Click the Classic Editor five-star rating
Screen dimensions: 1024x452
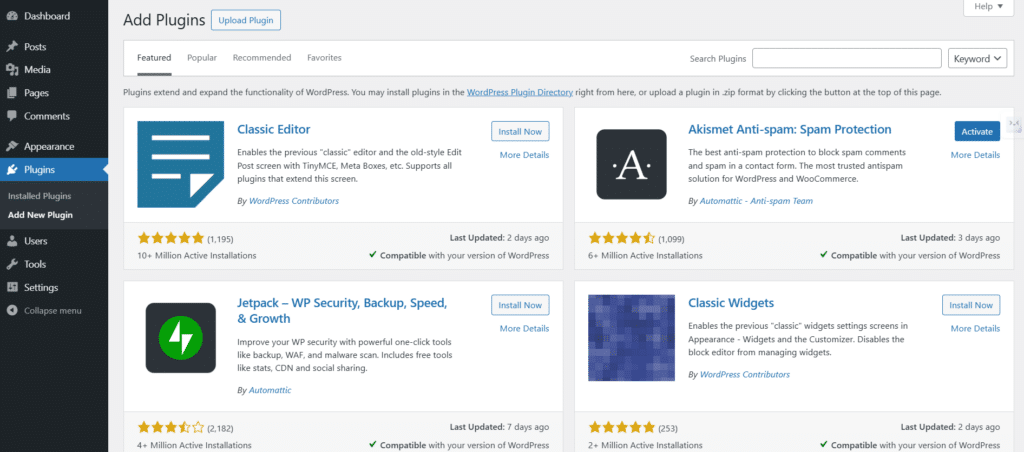pyautogui.click(x=170, y=238)
